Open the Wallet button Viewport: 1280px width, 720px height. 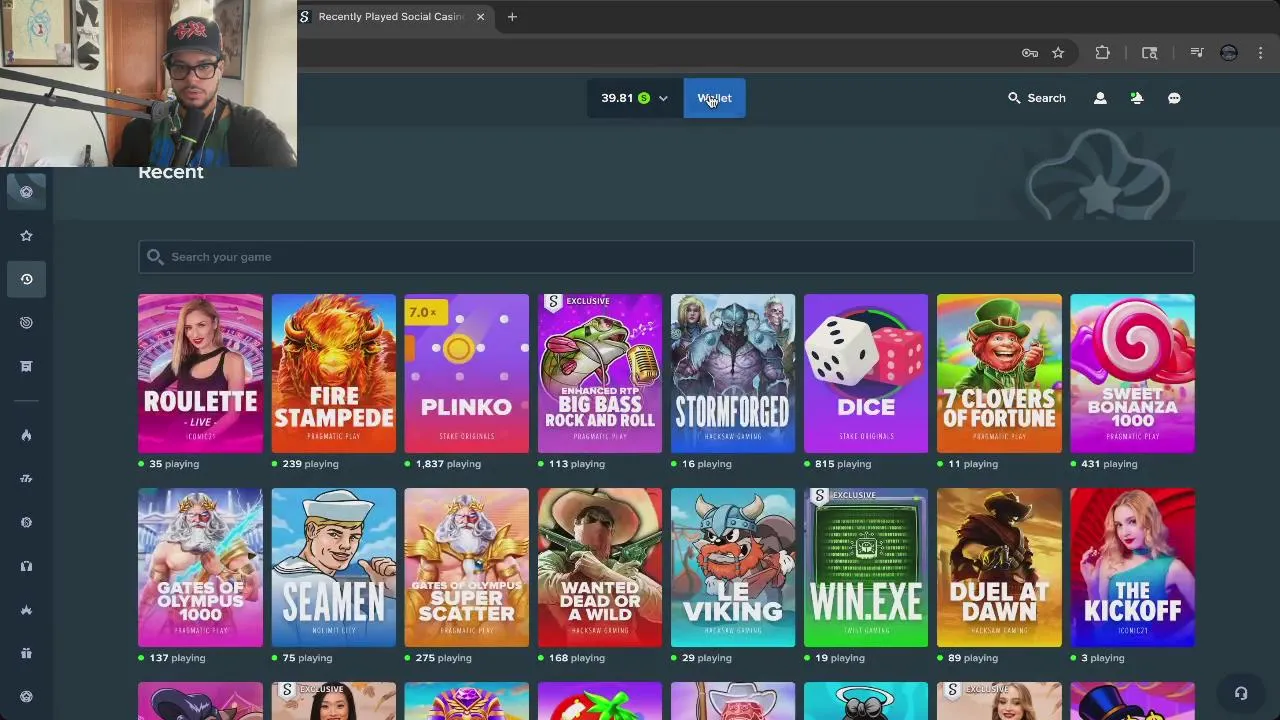(714, 98)
